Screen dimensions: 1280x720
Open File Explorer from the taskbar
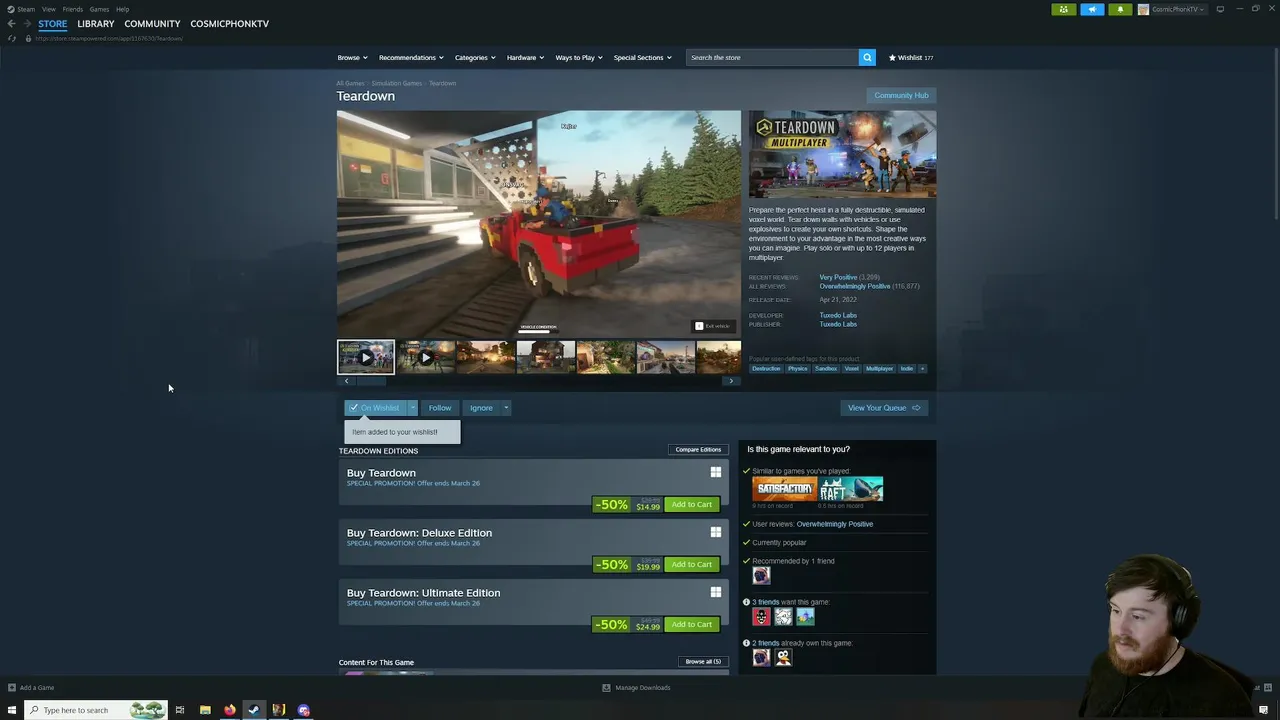click(205, 710)
